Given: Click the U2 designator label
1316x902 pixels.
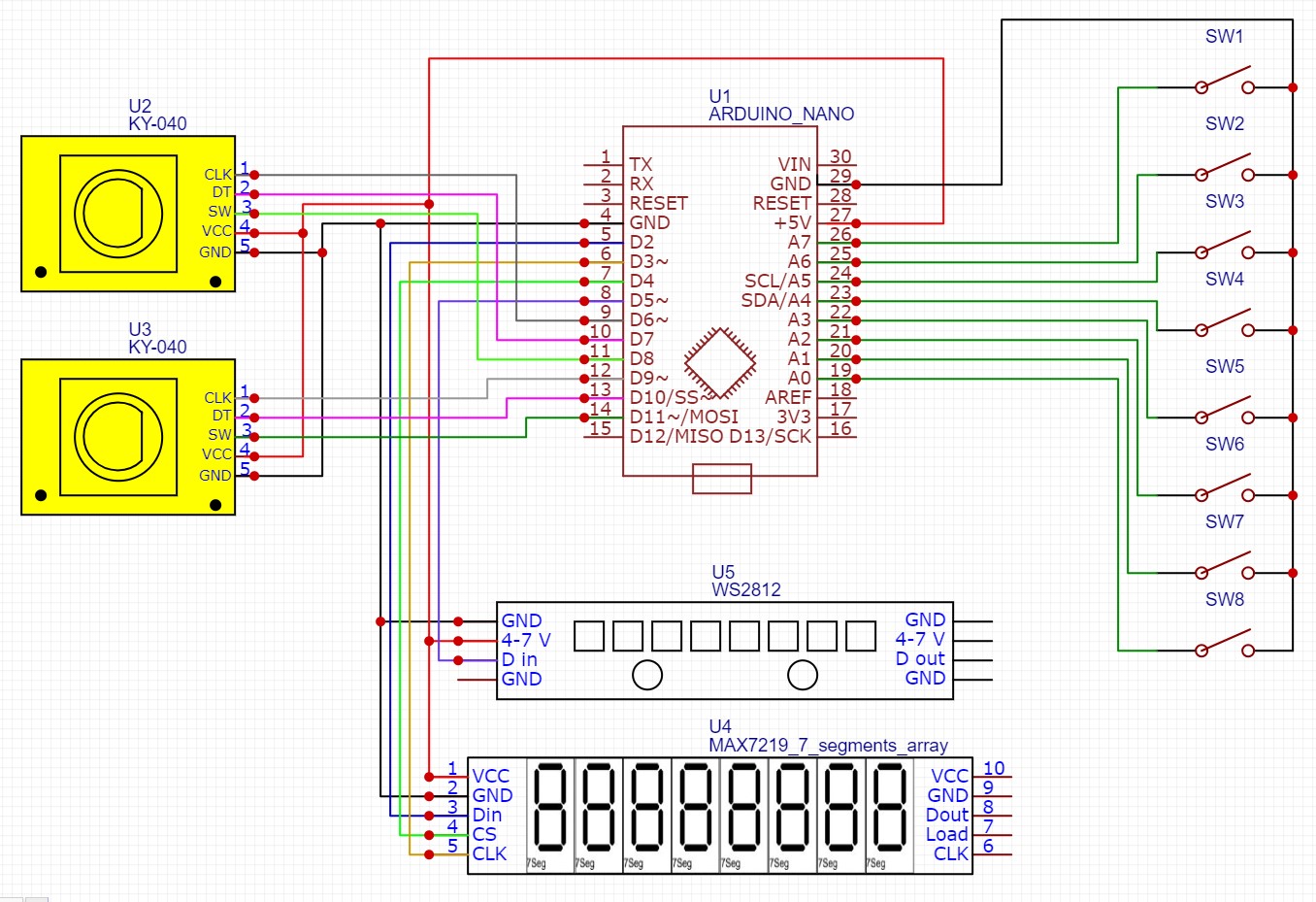Looking at the screenshot, I should point(140,106).
